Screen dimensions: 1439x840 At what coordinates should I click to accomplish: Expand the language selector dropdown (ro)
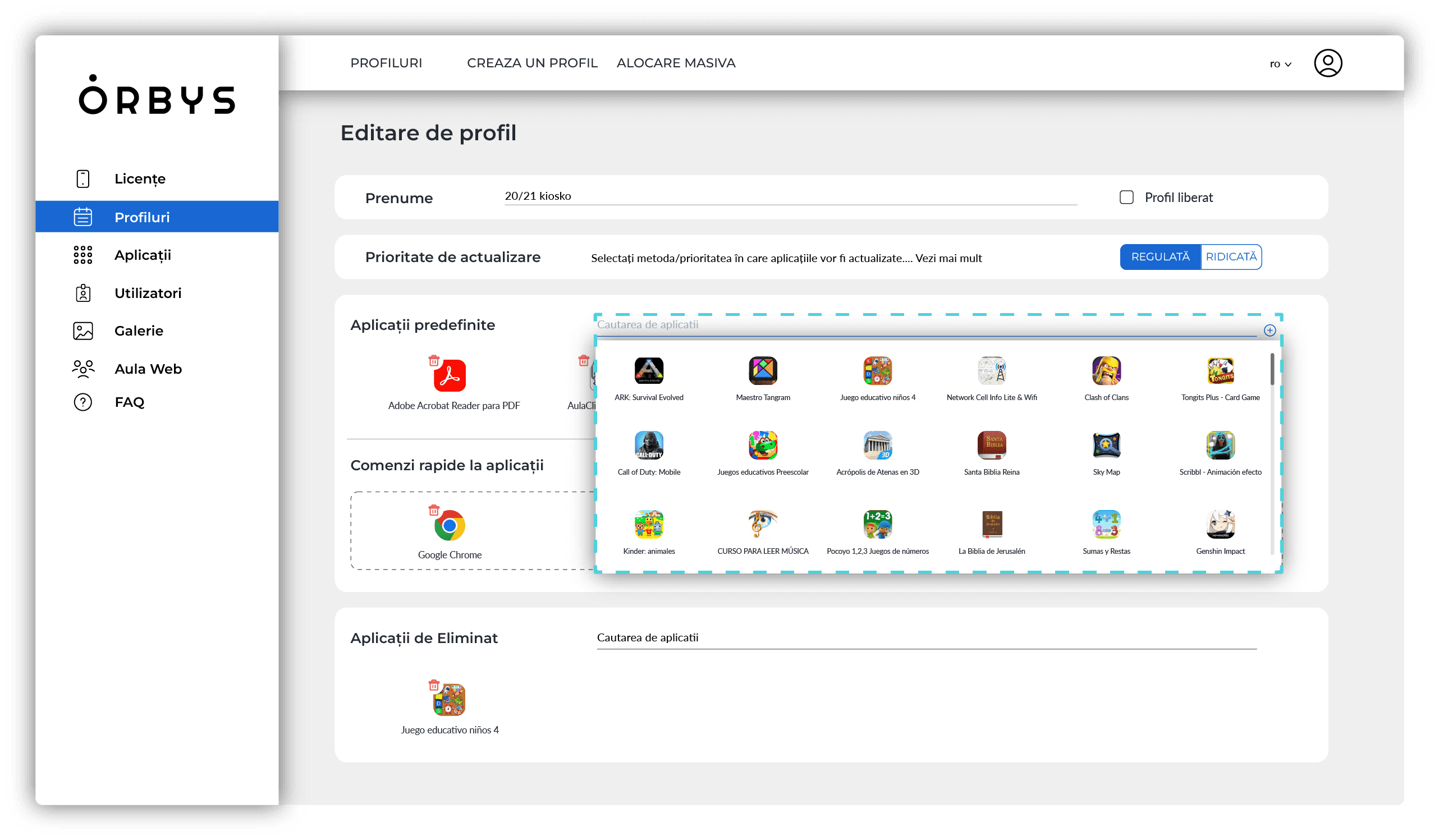[x=1279, y=63]
